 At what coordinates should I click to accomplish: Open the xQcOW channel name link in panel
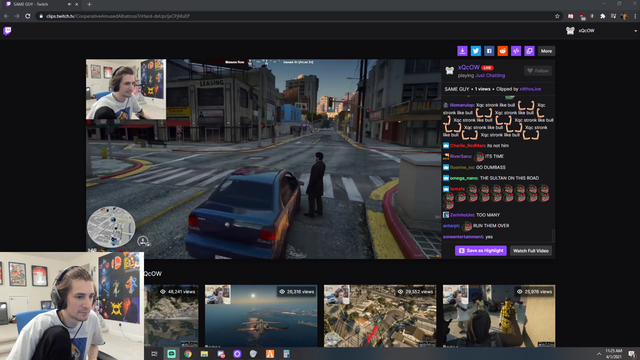pos(469,67)
